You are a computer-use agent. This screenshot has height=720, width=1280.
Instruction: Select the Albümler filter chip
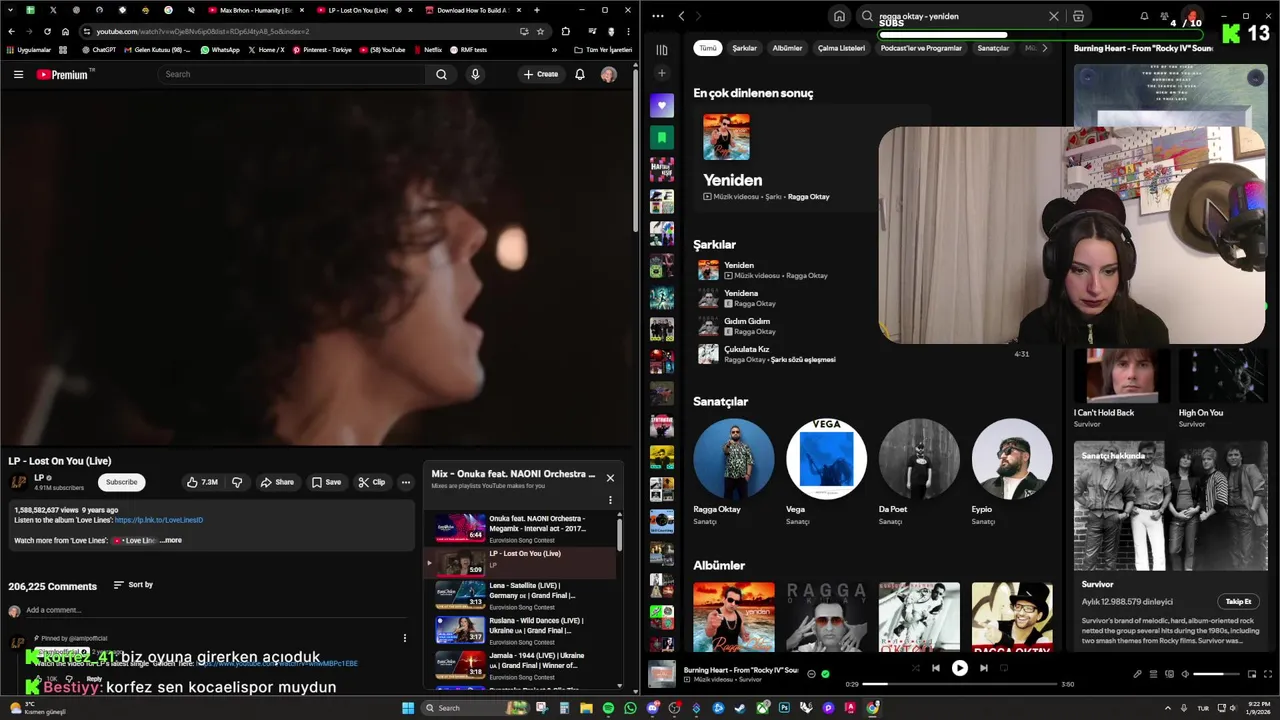point(787,48)
